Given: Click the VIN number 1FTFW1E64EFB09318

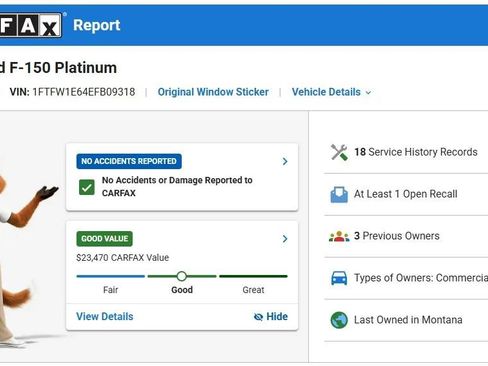Looking at the screenshot, I should [x=84, y=92].
